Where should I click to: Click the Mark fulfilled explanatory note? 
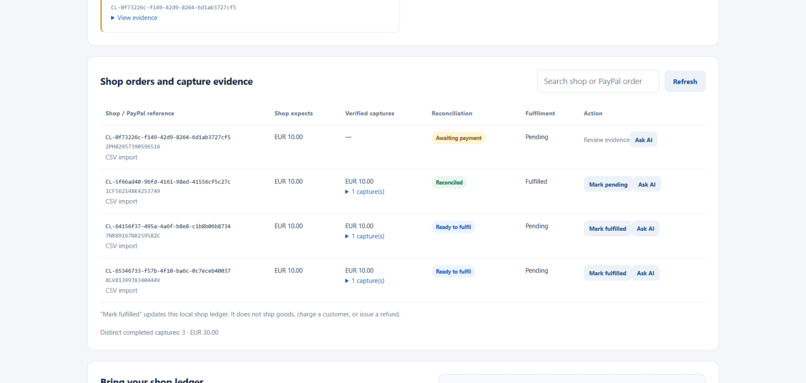click(250, 314)
